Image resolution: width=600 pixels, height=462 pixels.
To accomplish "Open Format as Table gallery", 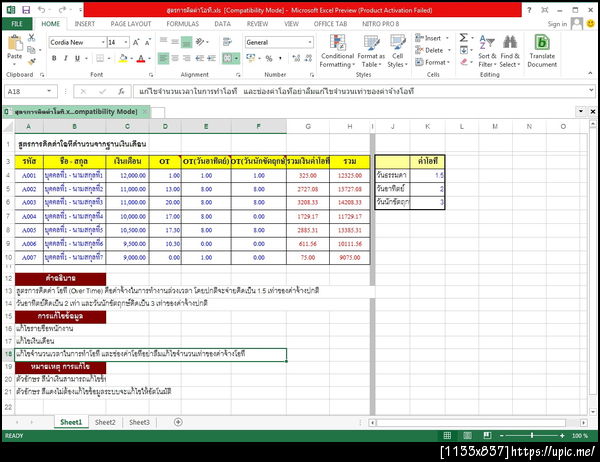I will click(371, 51).
